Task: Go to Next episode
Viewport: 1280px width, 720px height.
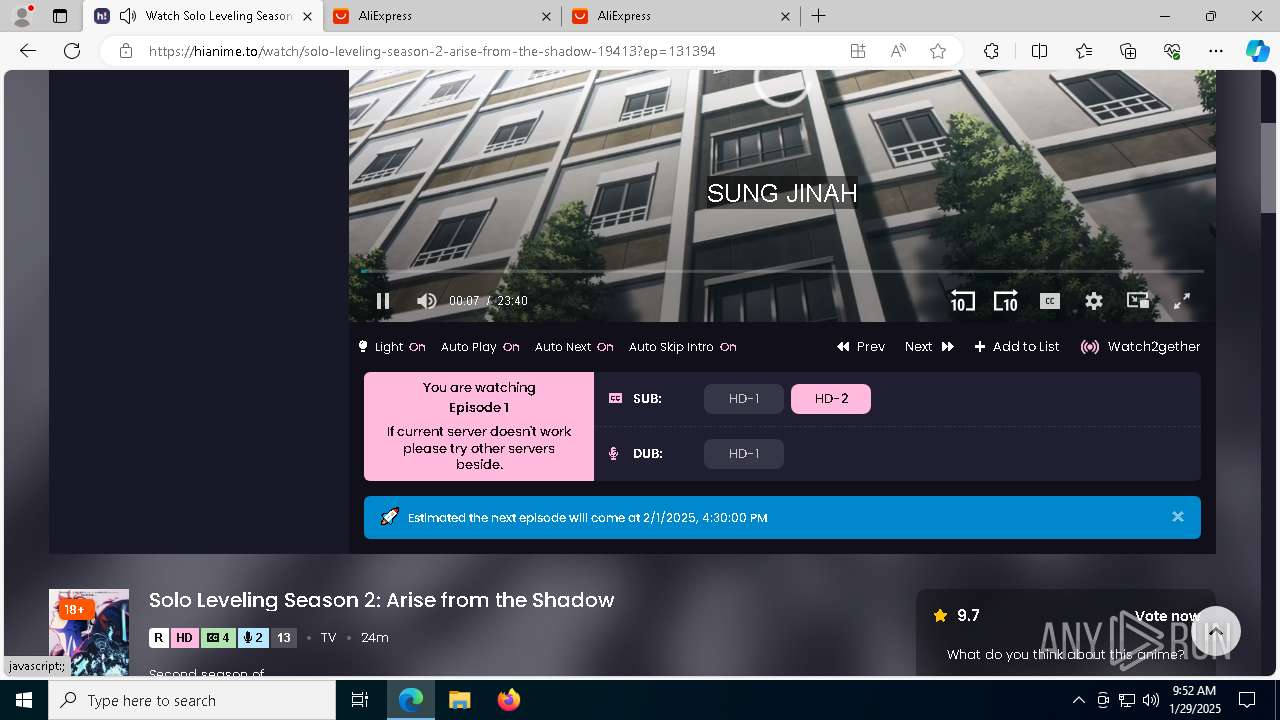Action: pyautogui.click(x=929, y=347)
